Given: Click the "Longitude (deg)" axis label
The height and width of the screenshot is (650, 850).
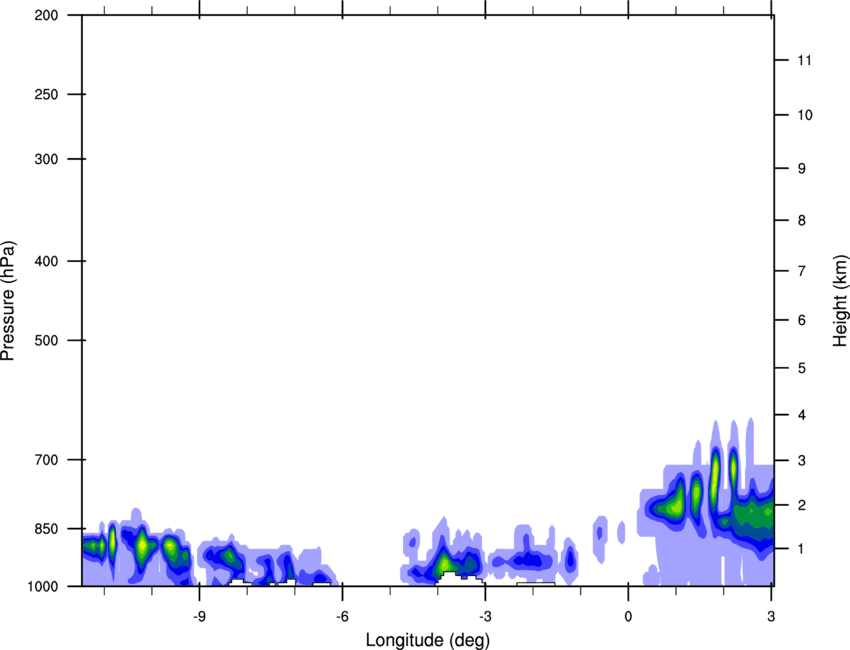Looking at the screenshot, I should click(x=428, y=640).
